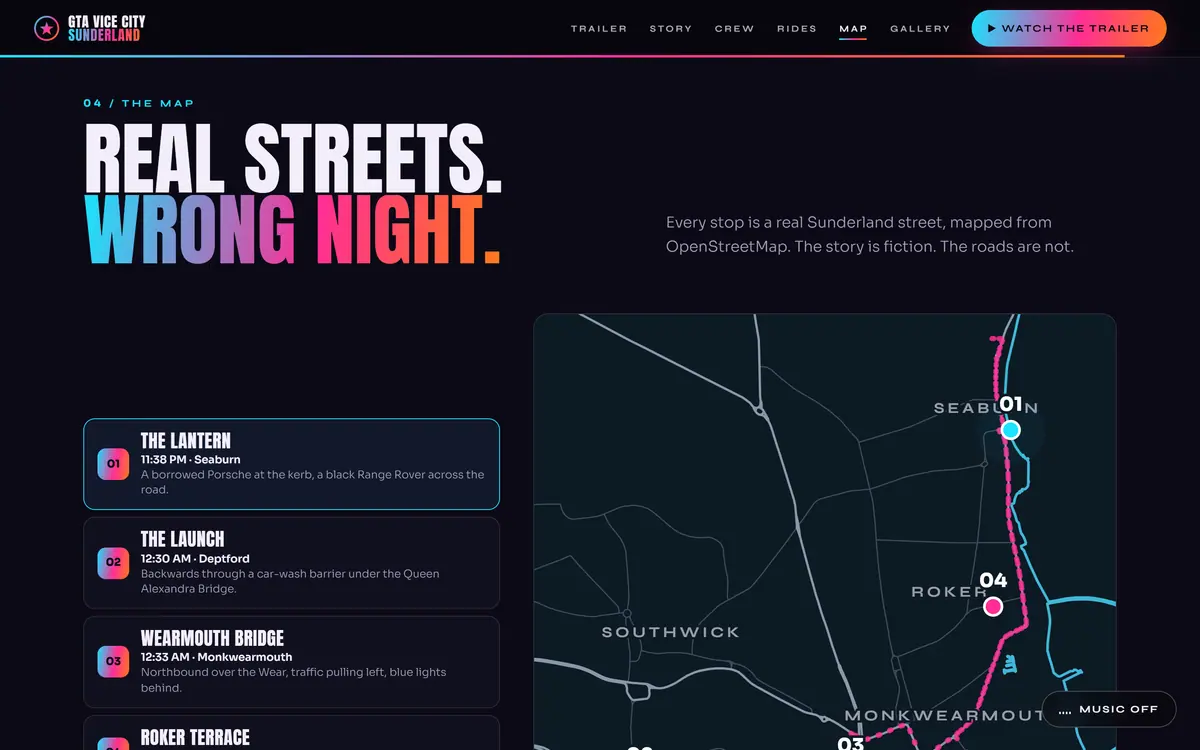This screenshot has width=1200, height=750.
Task: Click the Watch the Trailer button
Action: (1069, 28)
